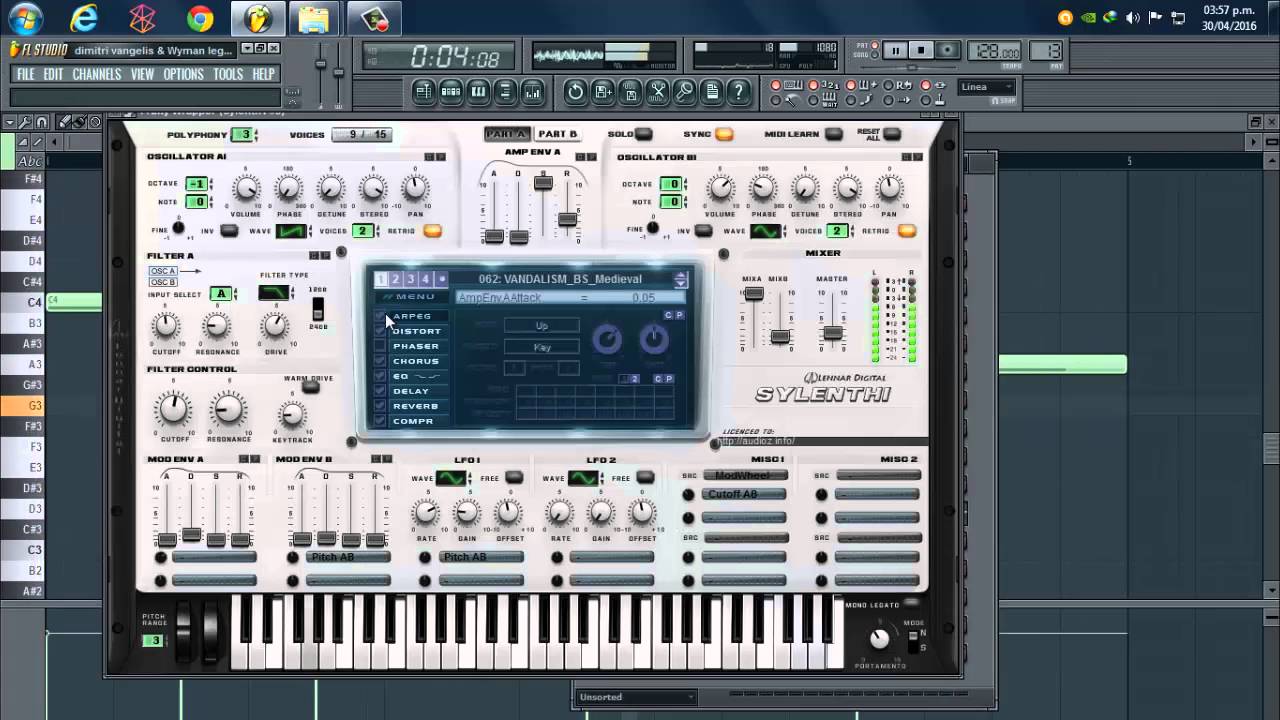This screenshot has width=1280, height=720.
Task: Toggle the CHORUS effect checkbox
Action: (380, 361)
